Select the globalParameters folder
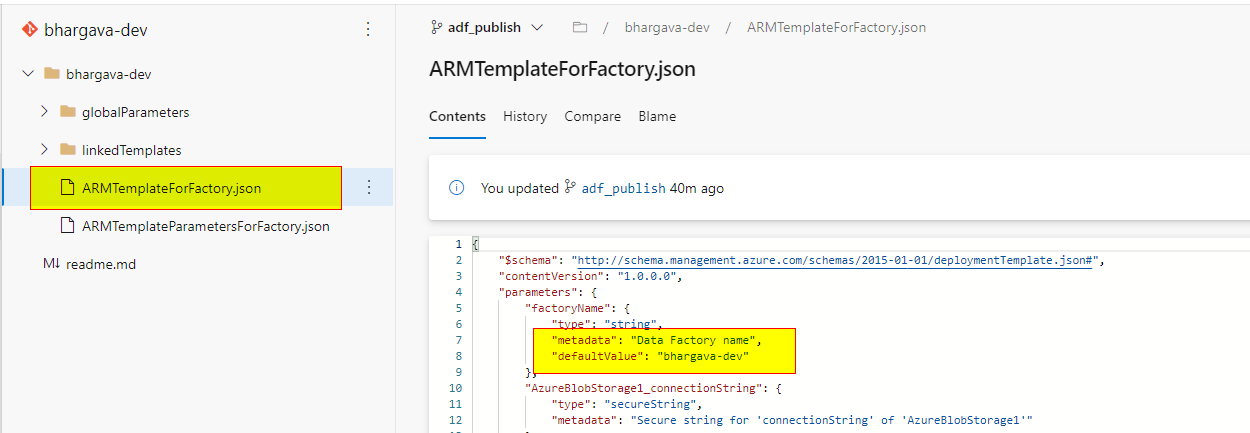 click(x=135, y=112)
